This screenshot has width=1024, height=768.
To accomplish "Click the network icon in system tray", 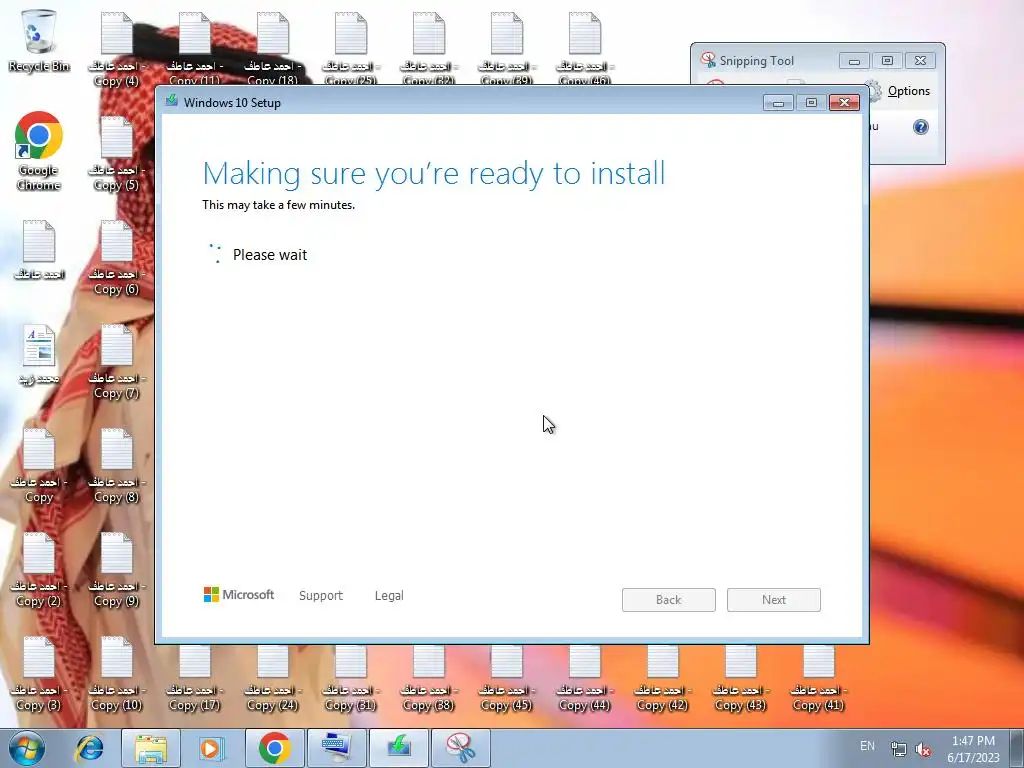I will pyautogui.click(x=899, y=749).
